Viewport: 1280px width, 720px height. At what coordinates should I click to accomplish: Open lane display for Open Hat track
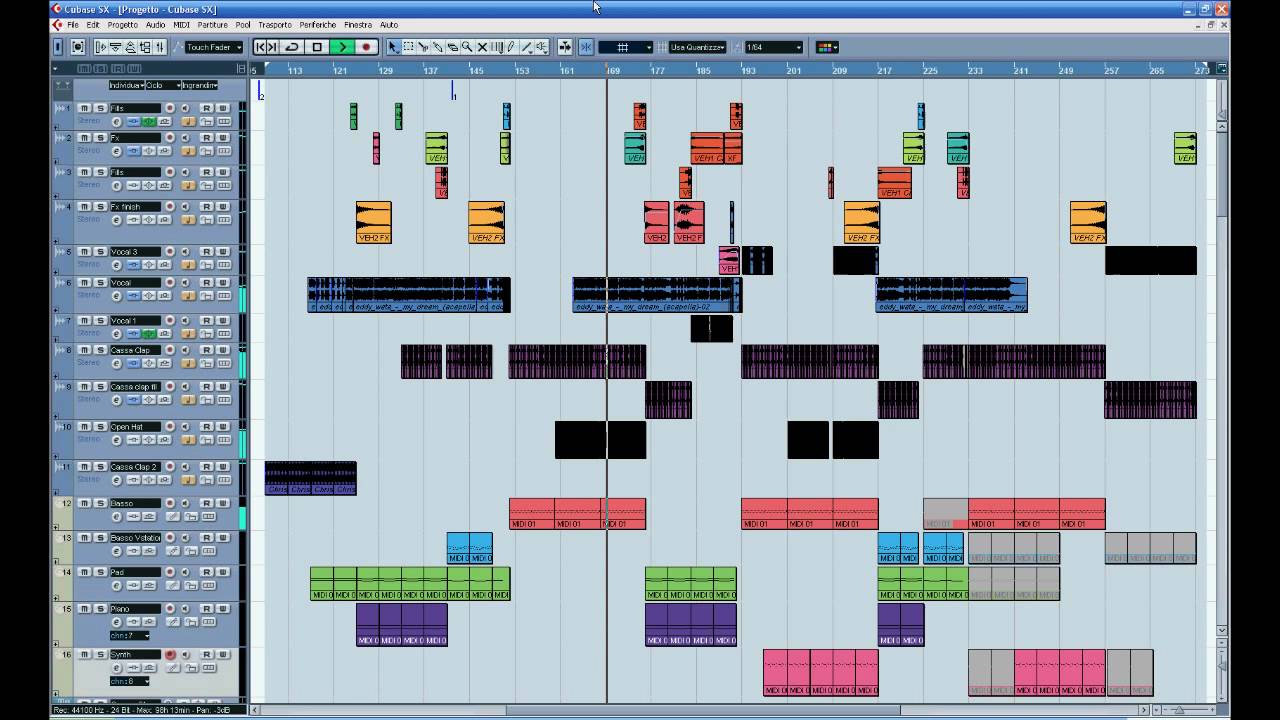tap(224, 441)
